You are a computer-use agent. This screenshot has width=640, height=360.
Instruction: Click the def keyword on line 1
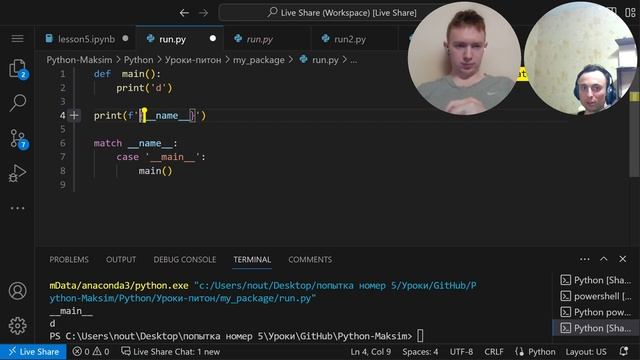coord(102,74)
